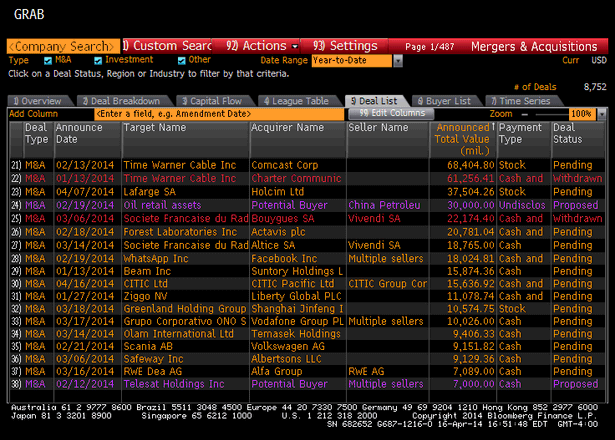Open the Date Range dropdown arrow
Screen dimensions: 615x440
point(398,61)
